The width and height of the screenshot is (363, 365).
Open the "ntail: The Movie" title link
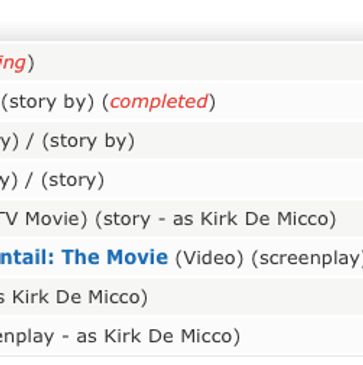click(x=84, y=257)
